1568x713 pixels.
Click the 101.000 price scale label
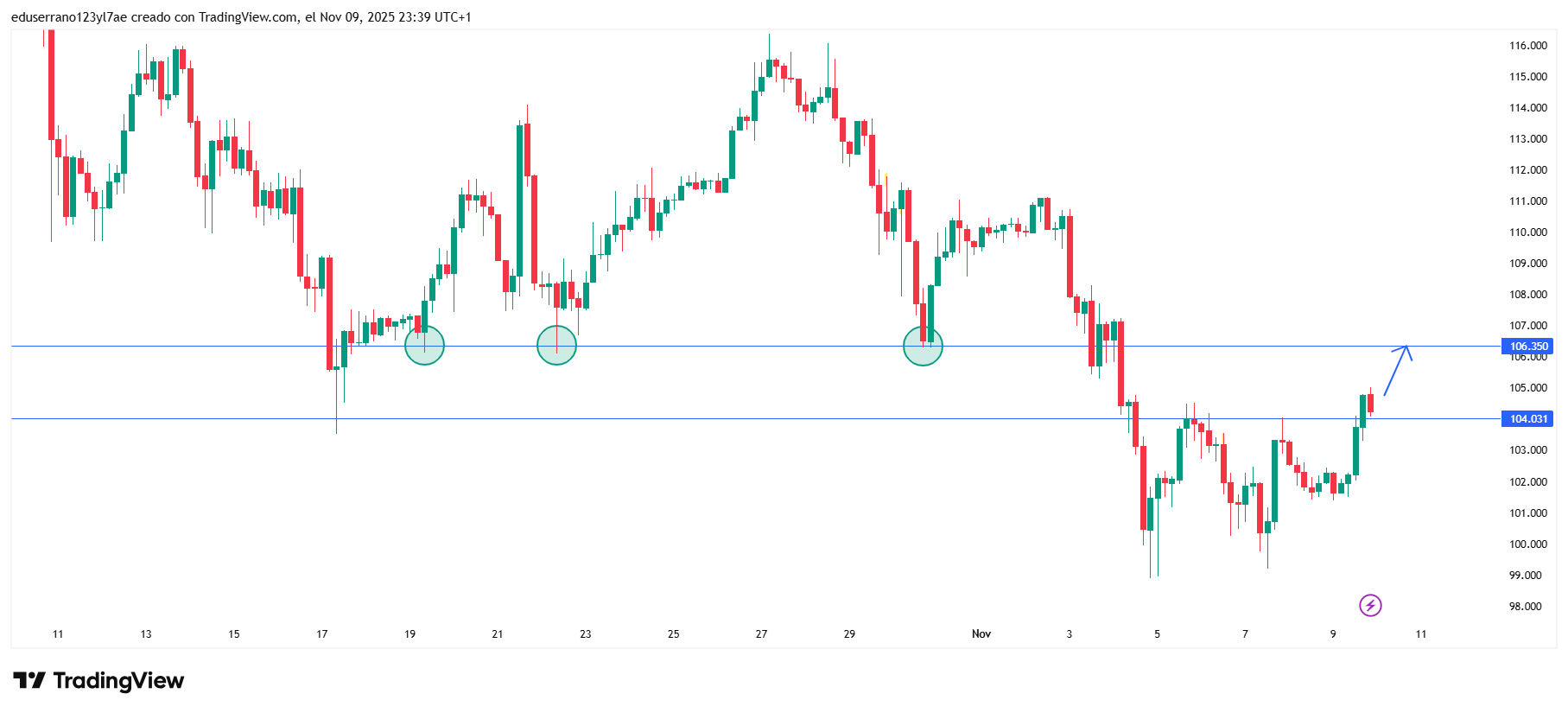(x=1527, y=512)
